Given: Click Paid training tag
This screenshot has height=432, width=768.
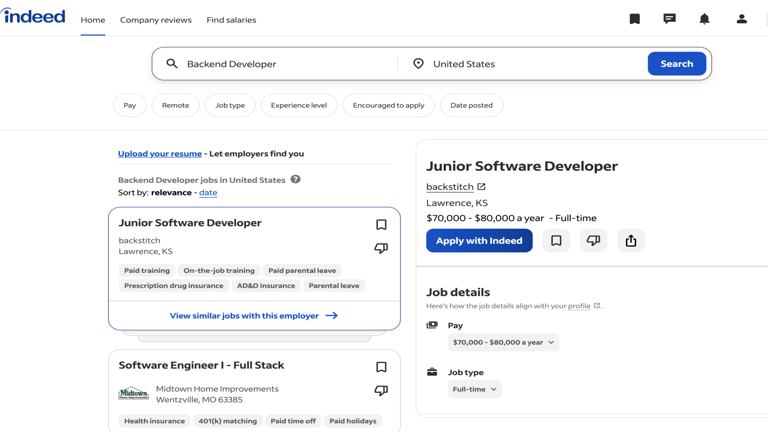Looking at the screenshot, I should 147,270.
